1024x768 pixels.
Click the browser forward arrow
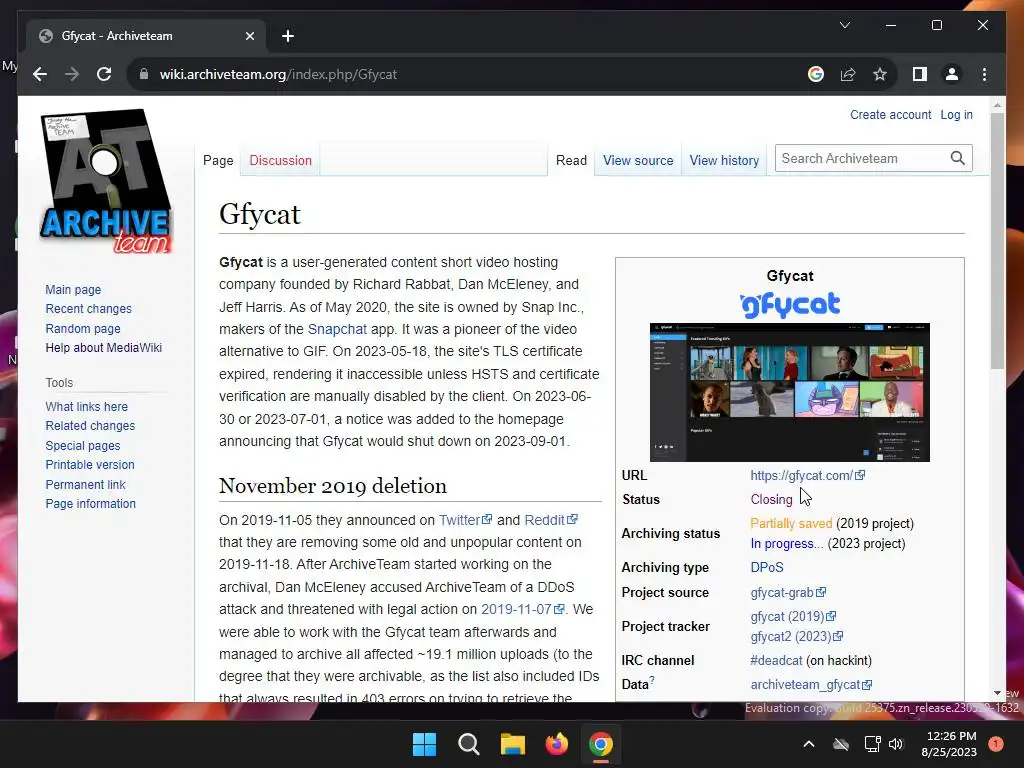point(72,74)
